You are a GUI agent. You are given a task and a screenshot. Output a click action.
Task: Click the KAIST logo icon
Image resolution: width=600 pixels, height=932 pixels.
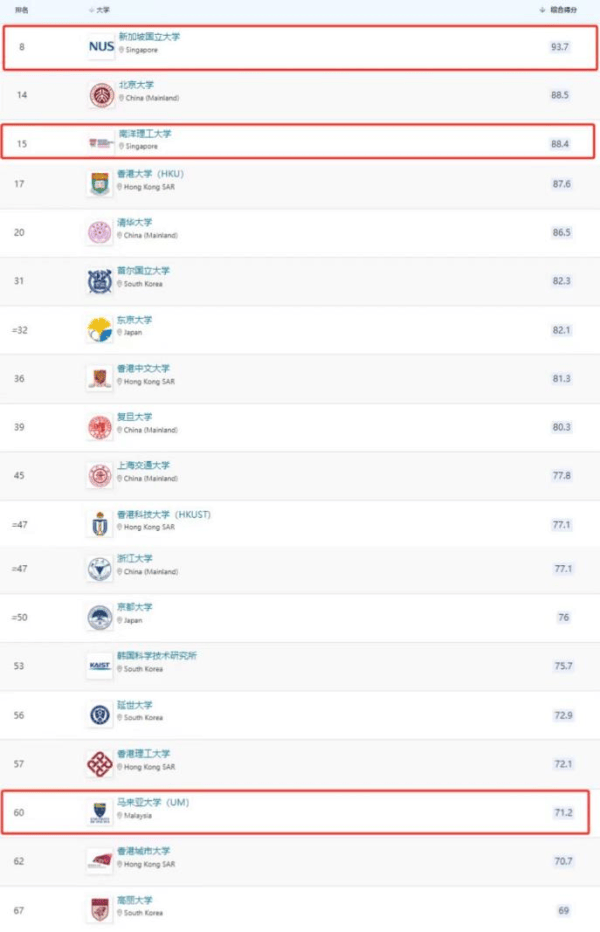(x=100, y=665)
